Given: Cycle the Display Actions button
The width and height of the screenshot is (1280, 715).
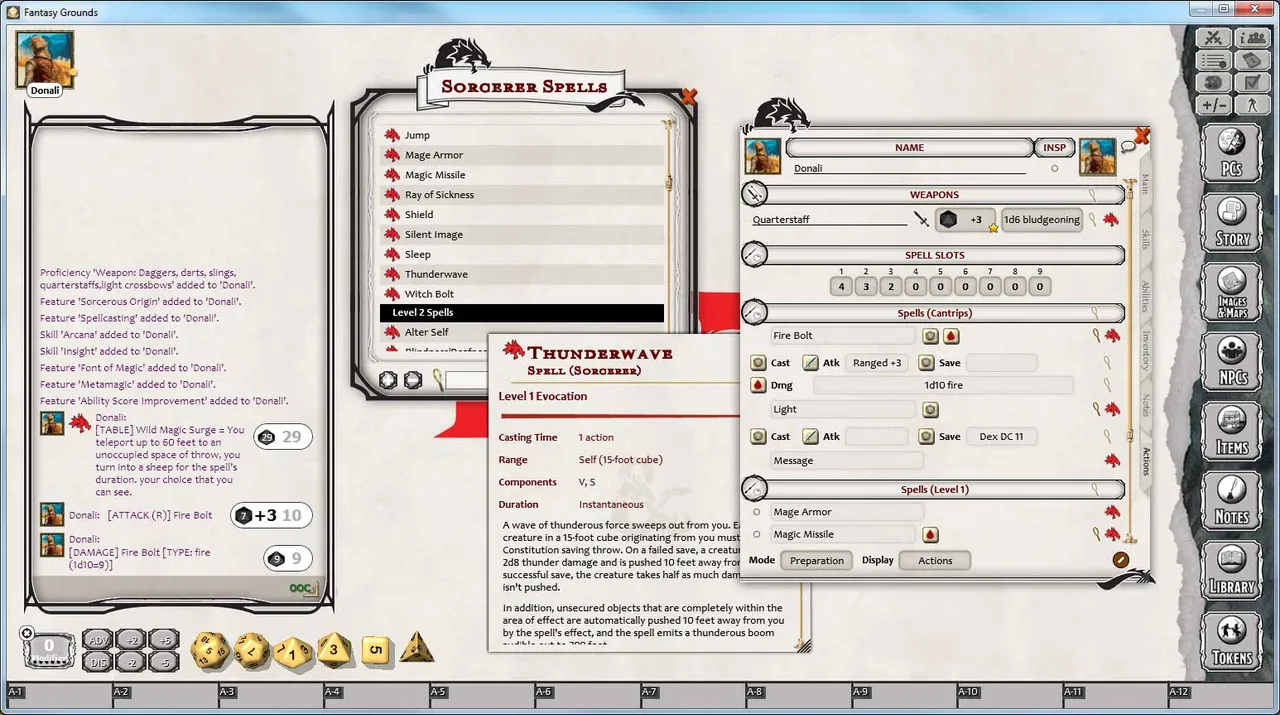Looking at the screenshot, I should [x=935, y=560].
